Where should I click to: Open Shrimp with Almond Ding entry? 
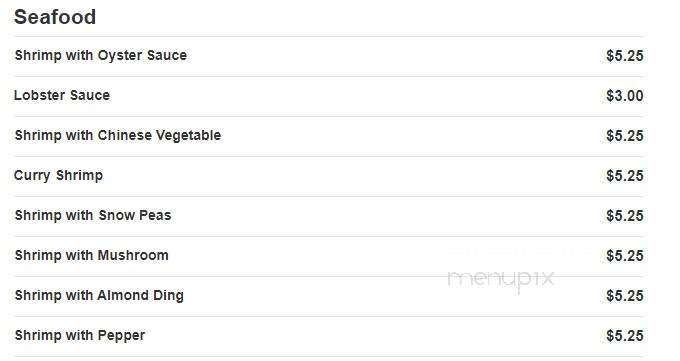point(99,295)
